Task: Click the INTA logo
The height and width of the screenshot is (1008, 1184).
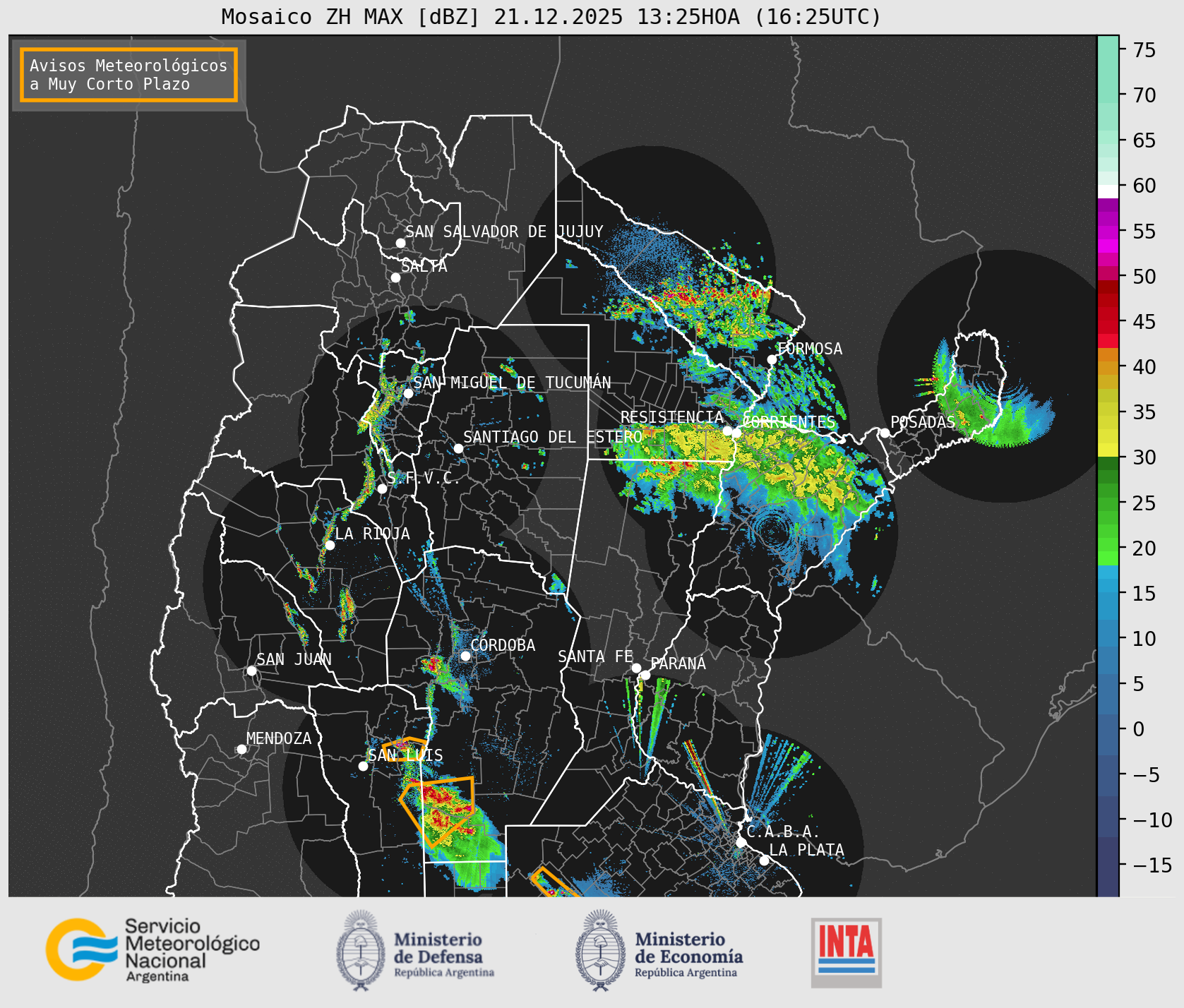Action: coord(846,952)
